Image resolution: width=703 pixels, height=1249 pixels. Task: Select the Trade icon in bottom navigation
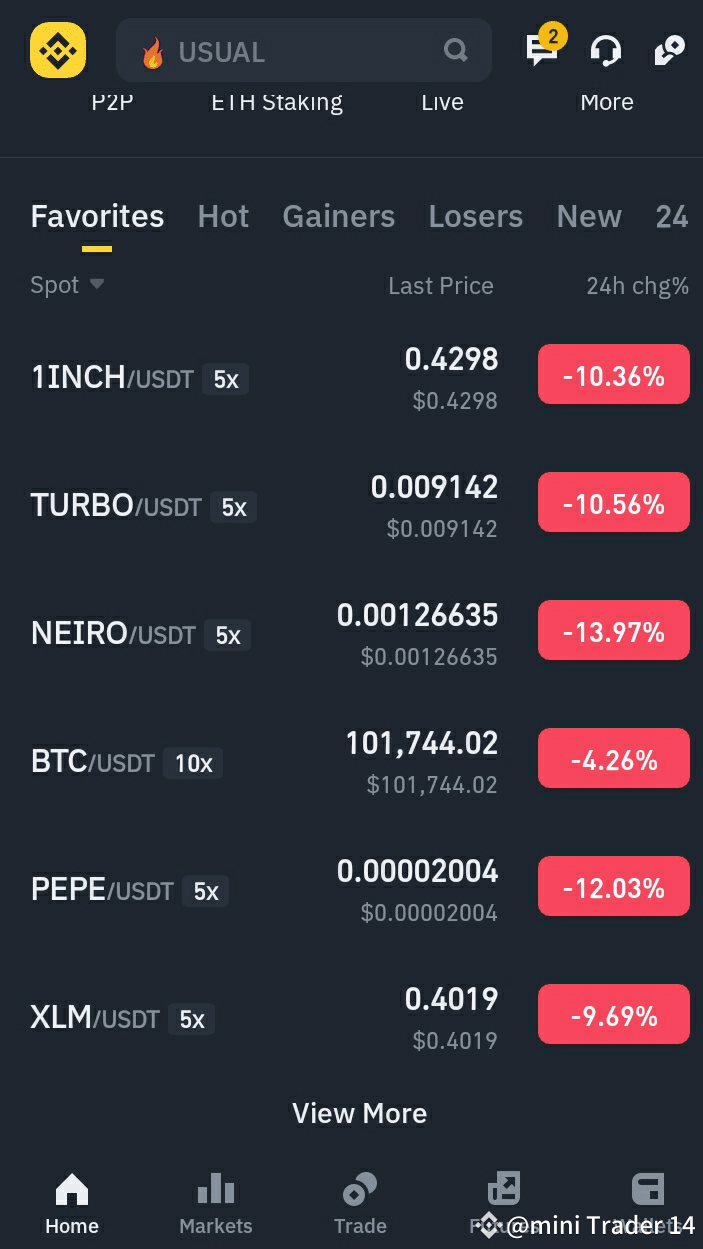(x=359, y=1200)
